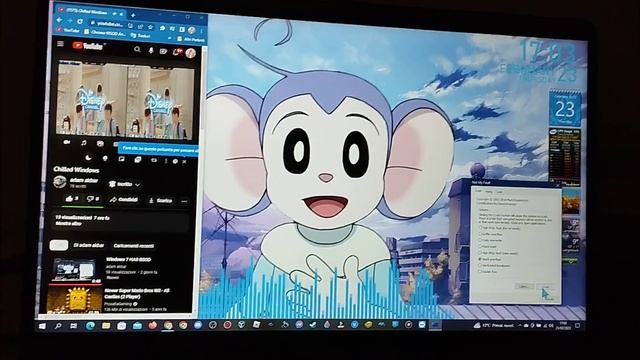Image resolution: width=640 pixels, height=360 pixels.
Task: Select the High IRQL fault (User-mode) option
Action: coord(498,253)
